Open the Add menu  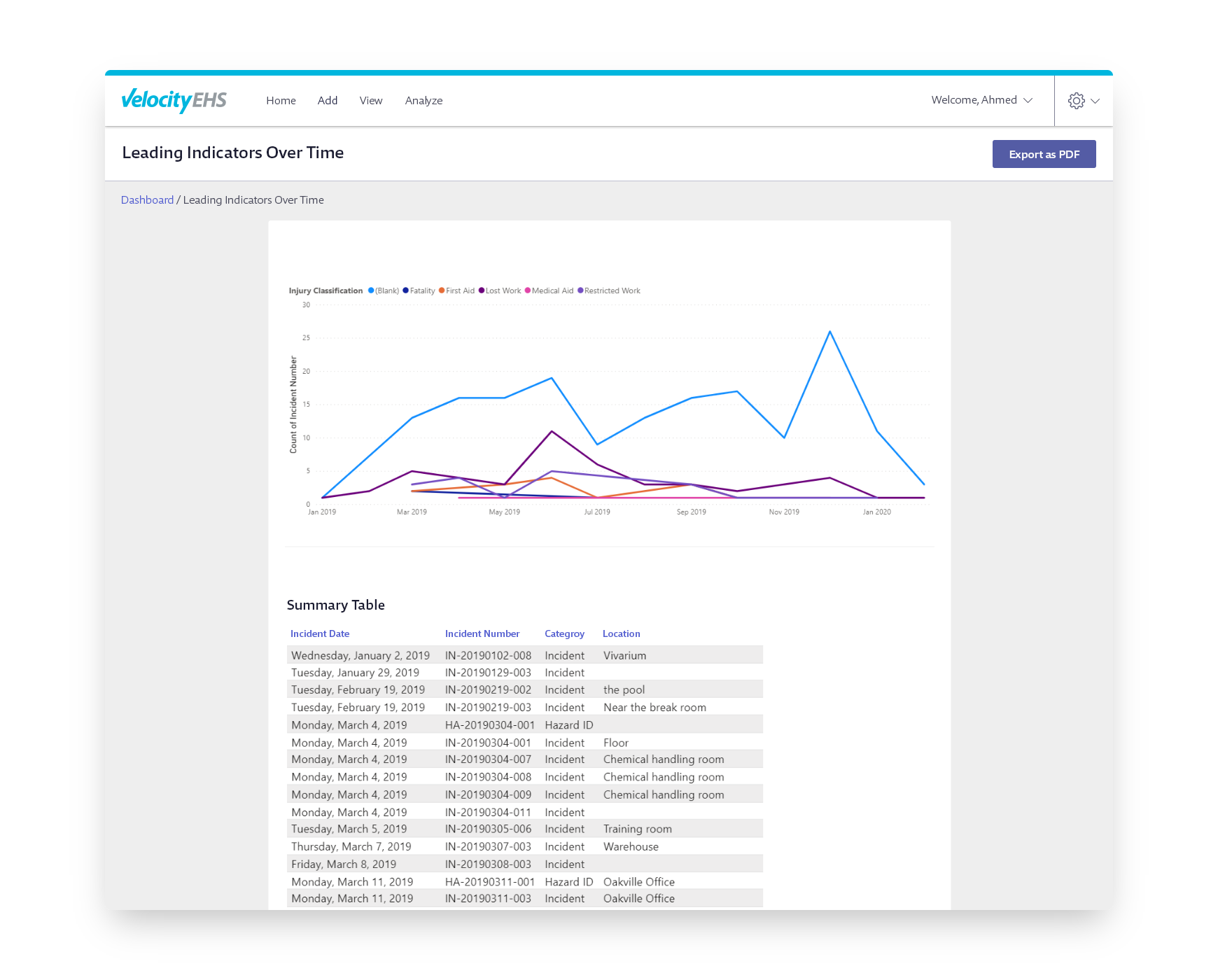pos(328,101)
